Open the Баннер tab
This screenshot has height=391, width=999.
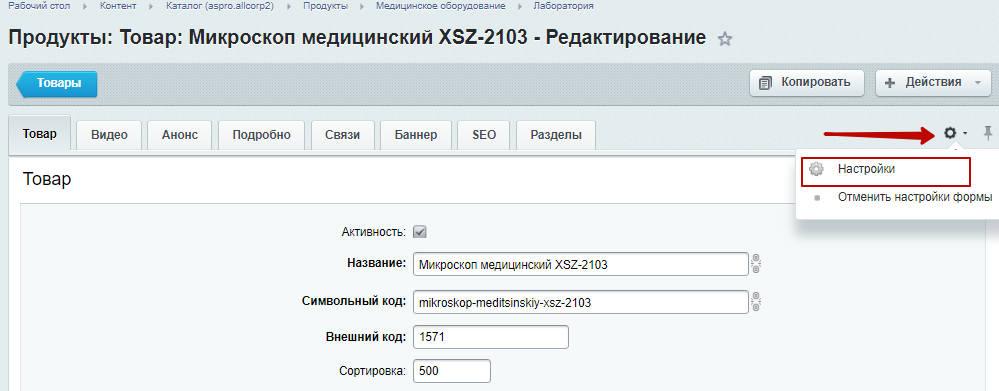tap(416, 135)
